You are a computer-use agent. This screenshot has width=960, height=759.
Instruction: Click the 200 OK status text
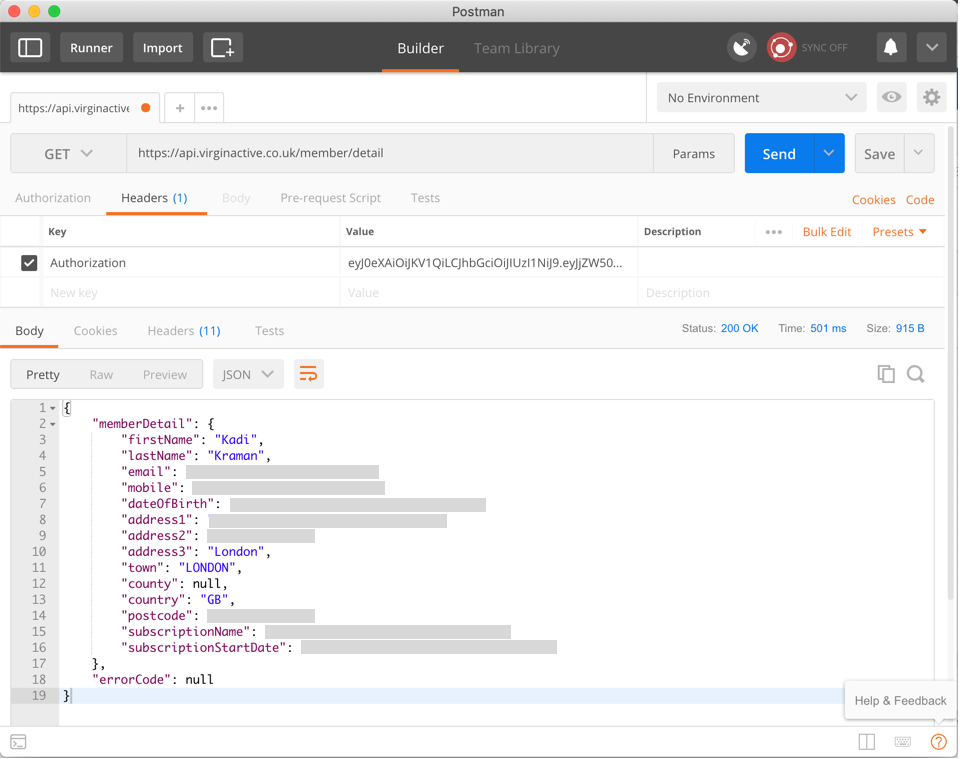739,329
